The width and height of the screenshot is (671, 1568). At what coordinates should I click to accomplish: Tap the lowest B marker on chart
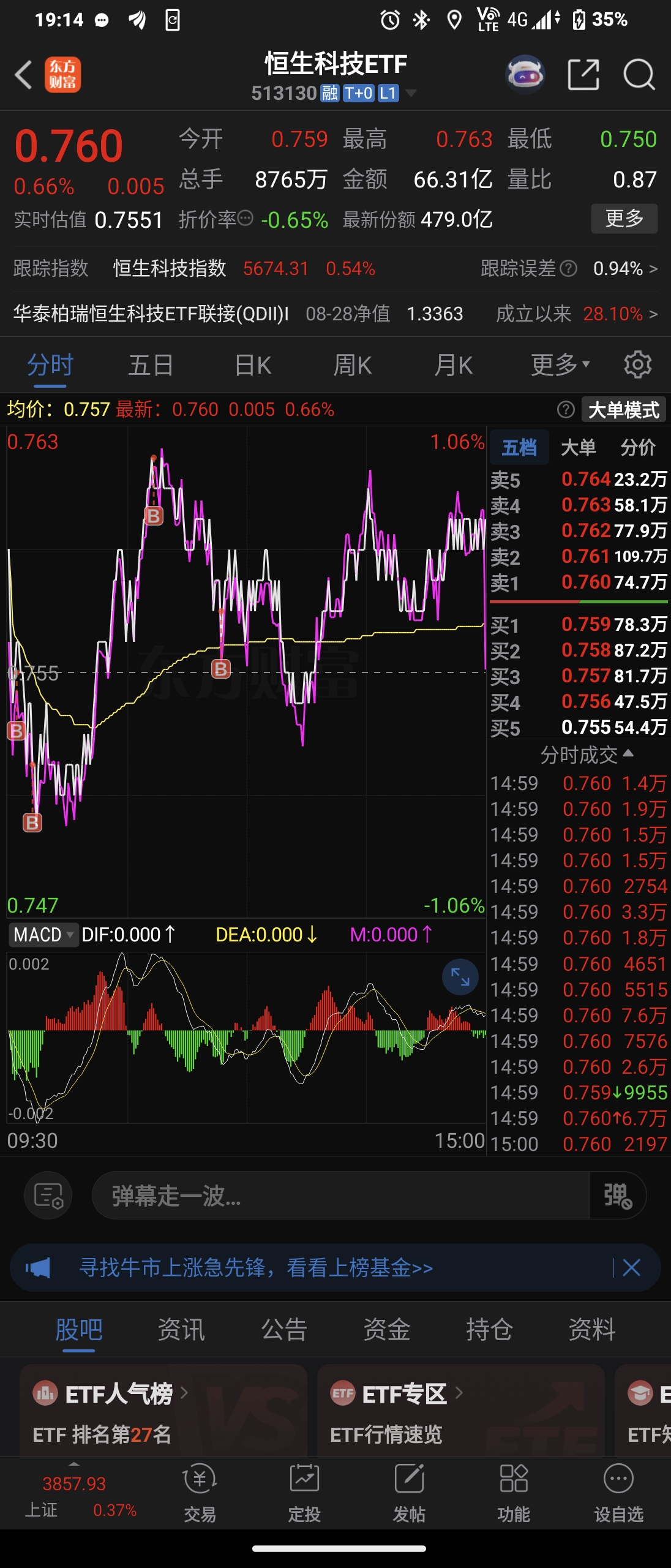[x=32, y=822]
